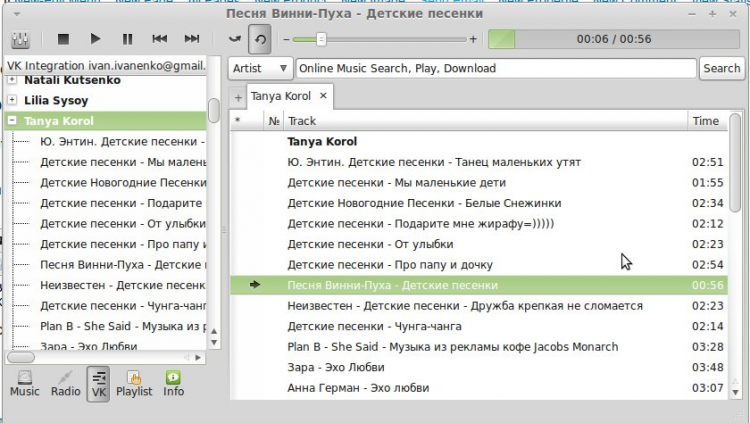The image size is (750, 423).
Task: Click the Search button
Action: 721,68
